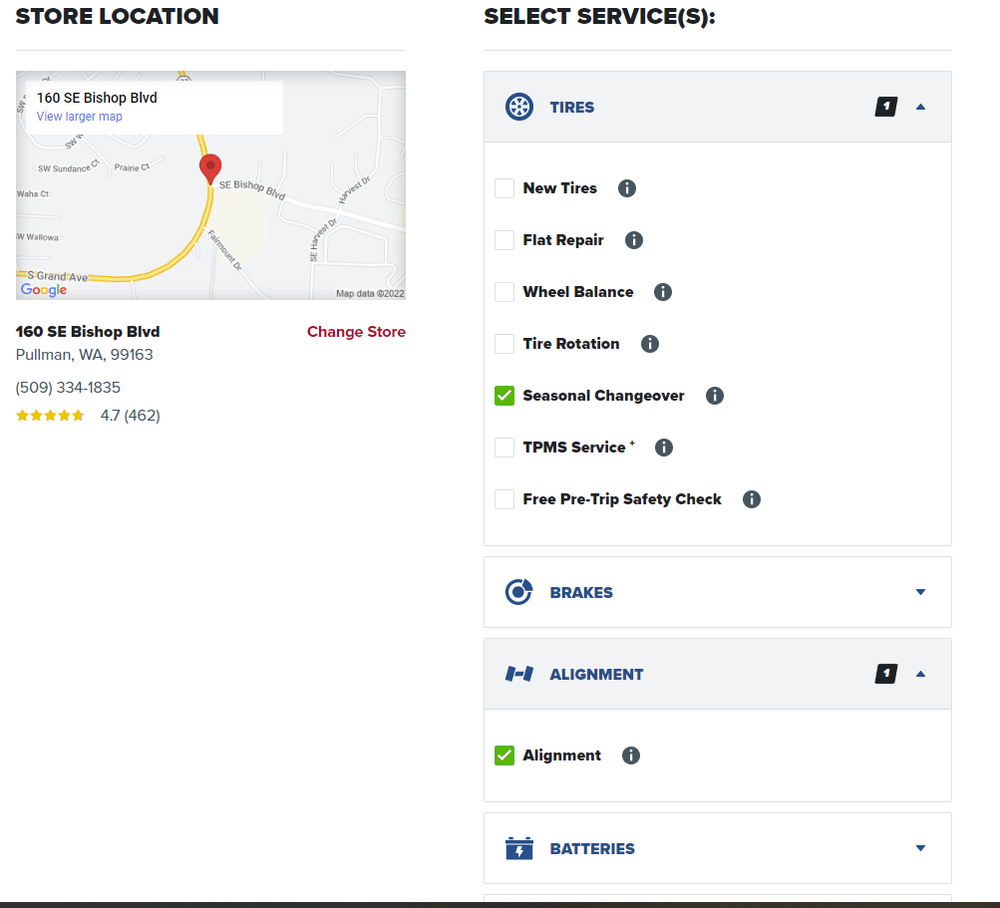Enable the Tire Rotation checkbox
1000x908 pixels.
pyautogui.click(x=505, y=344)
